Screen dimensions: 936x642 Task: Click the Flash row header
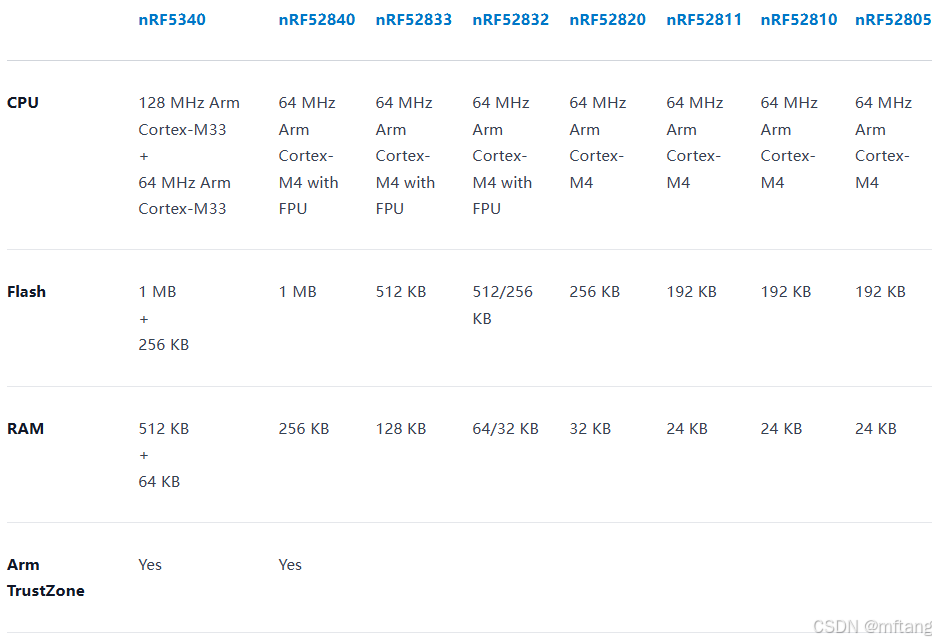pyautogui.click(x=26, y=291)
